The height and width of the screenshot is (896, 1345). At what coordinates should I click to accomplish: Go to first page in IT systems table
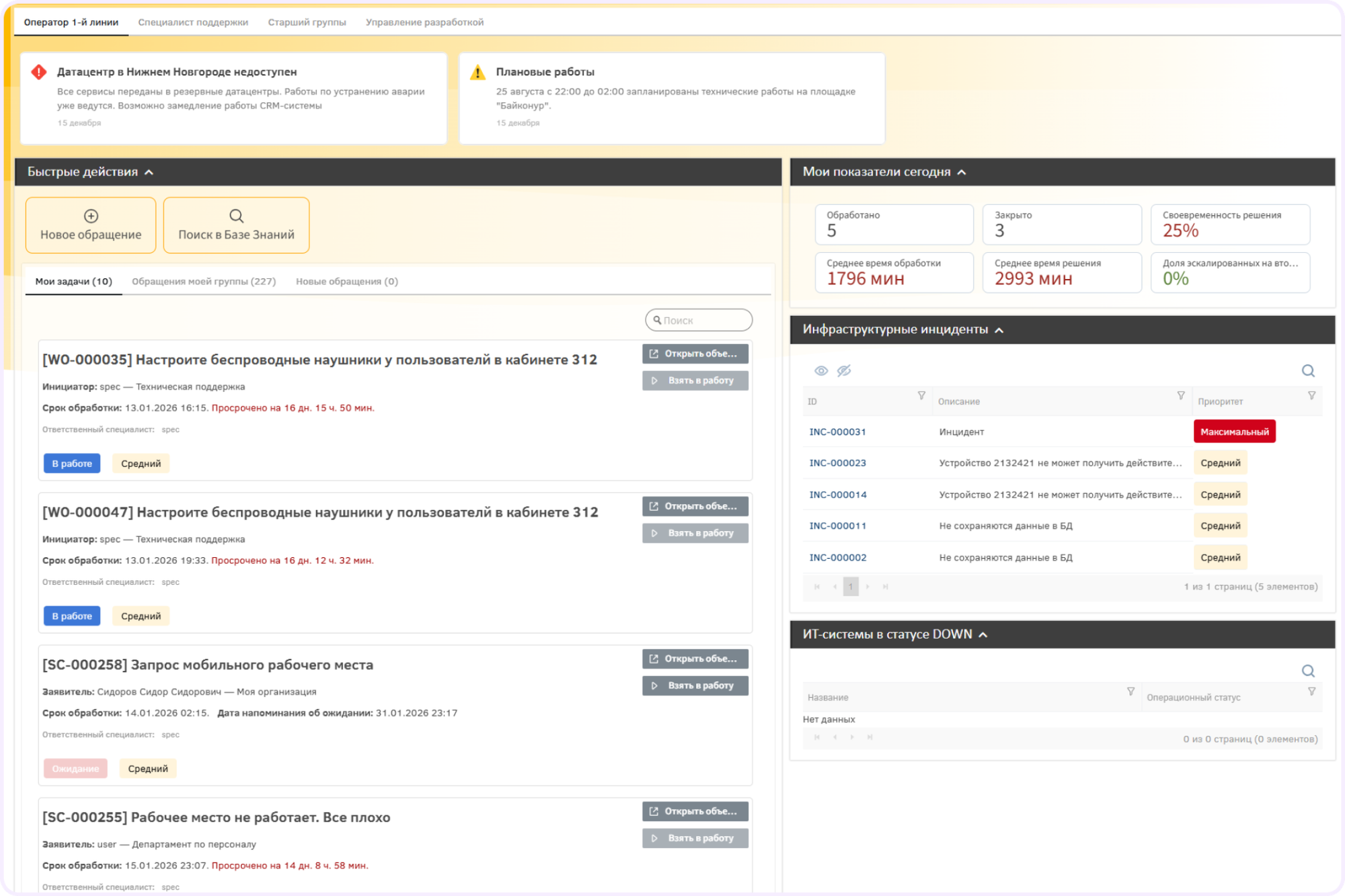coord(817,737)
